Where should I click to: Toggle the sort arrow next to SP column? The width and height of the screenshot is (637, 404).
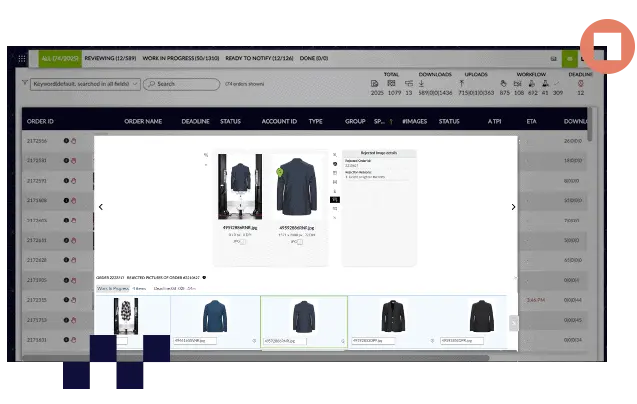(391, 122)
